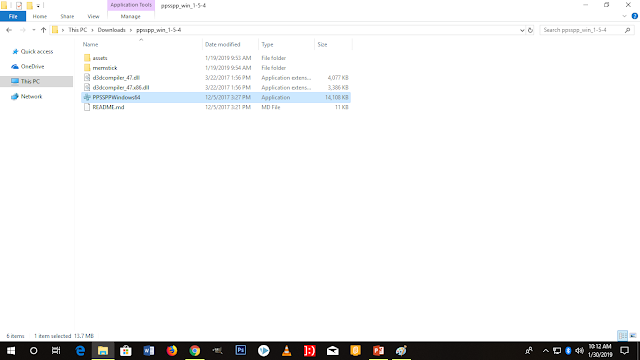Open Microsoft Word from the taskbar

coord(149,351)
